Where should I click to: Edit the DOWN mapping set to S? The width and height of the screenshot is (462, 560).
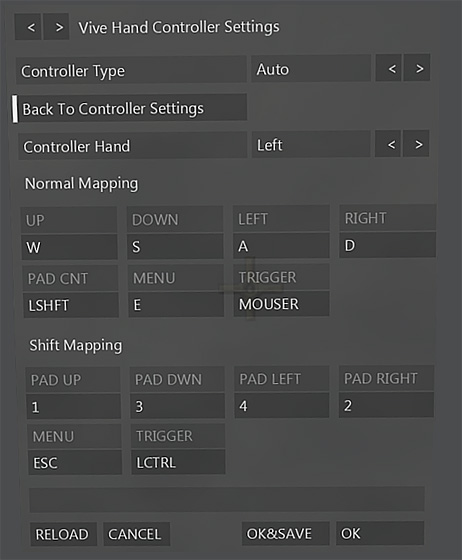pyautogui.click(x=176, y=246)
